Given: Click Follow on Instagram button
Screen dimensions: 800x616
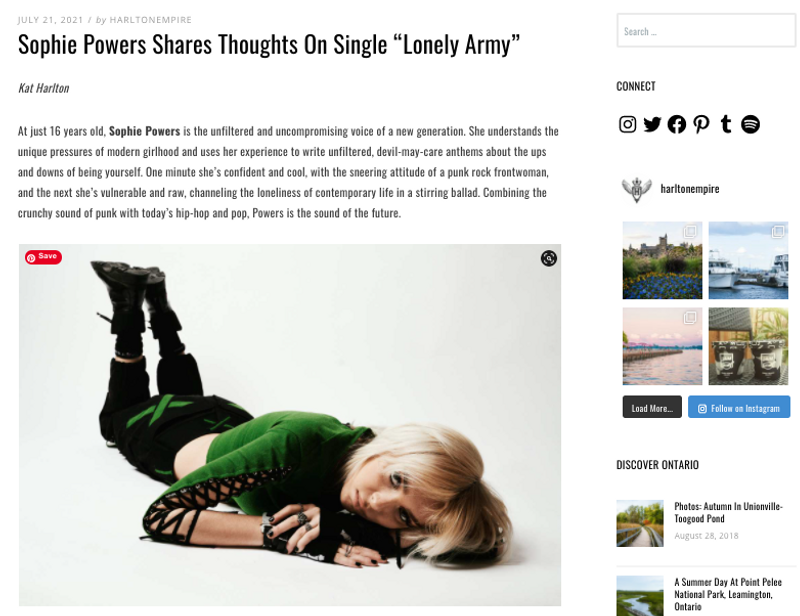Looking at the screenshot, I should (x=739, y=407).
